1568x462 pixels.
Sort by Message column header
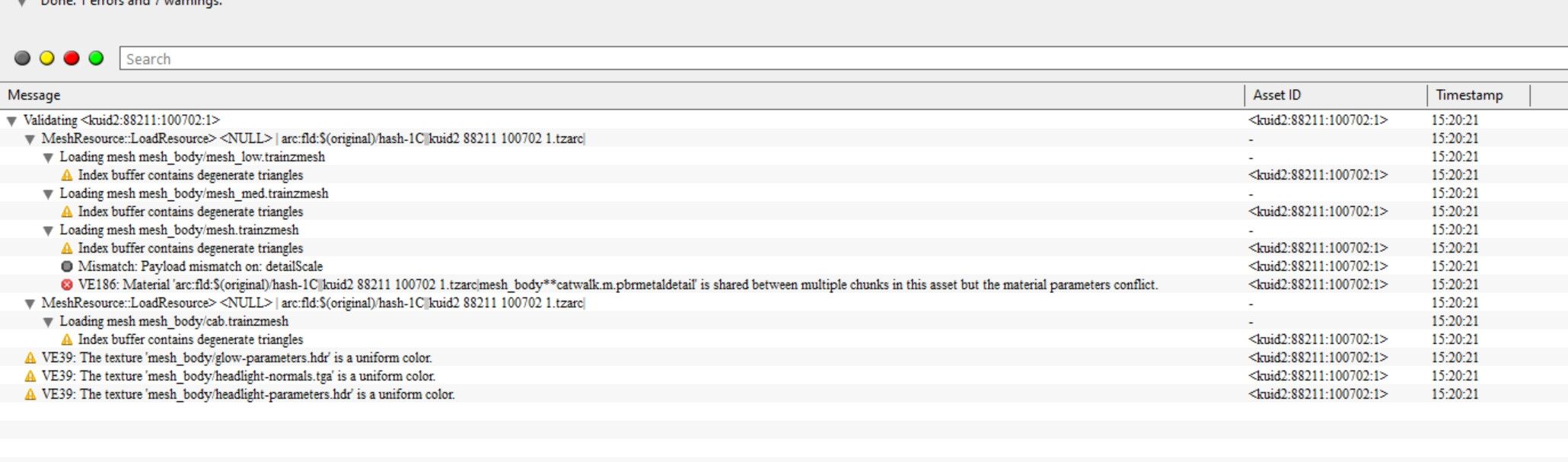coord(34,95)
